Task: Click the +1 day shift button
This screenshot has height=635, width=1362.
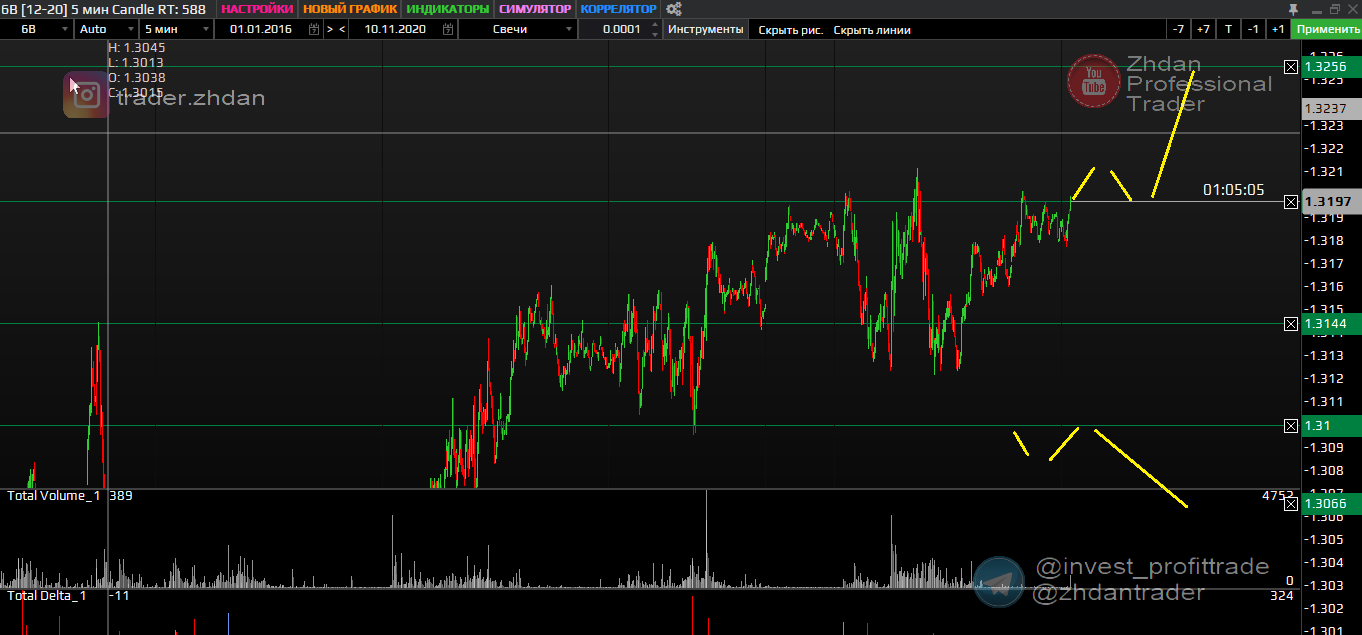Action: (1278, 29)
